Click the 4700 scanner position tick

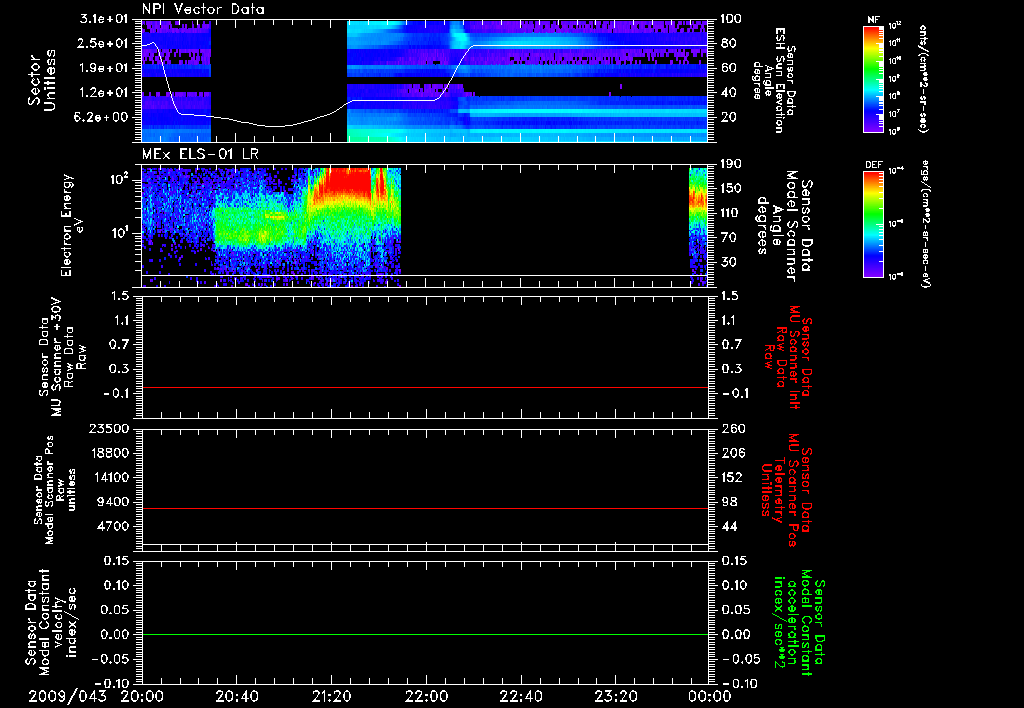pyautogui.click(x=114, y=526)
